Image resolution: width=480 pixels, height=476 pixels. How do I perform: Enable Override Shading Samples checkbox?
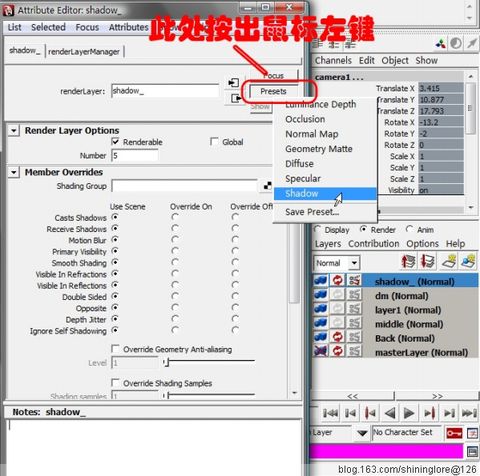pos(115,382)
